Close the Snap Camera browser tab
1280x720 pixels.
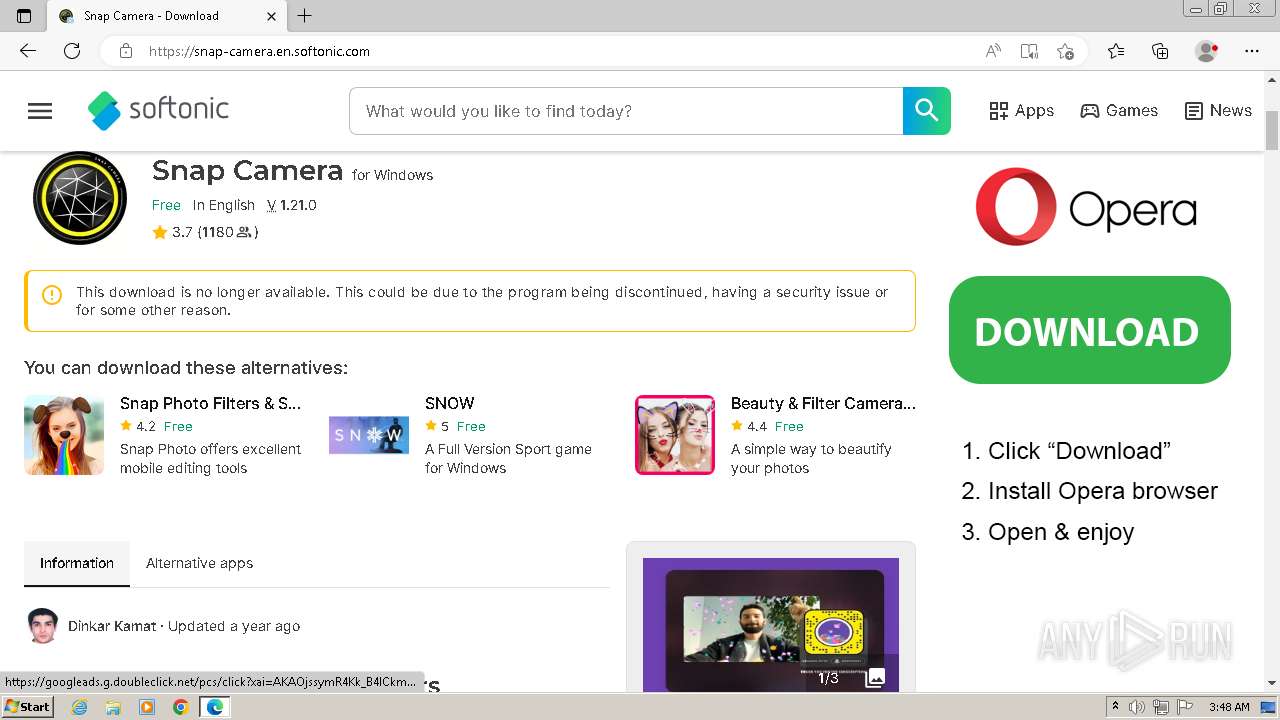[272, 16]
